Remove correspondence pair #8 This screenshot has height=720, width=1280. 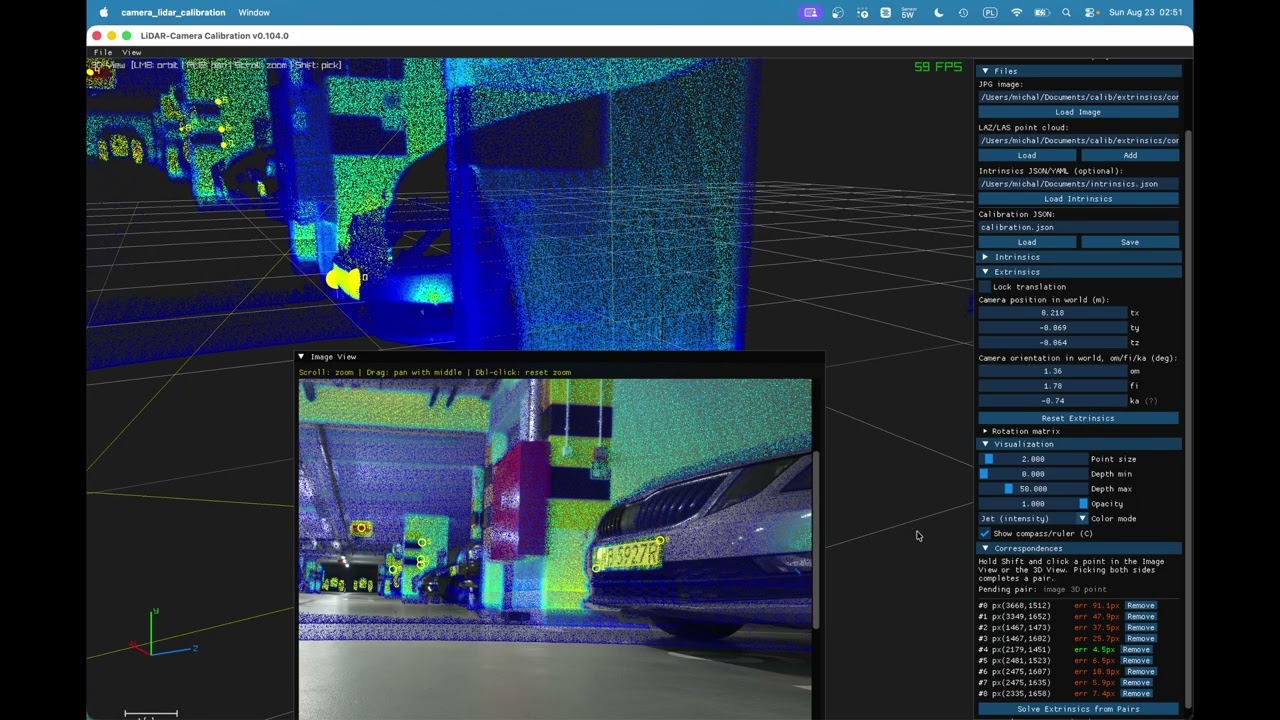1136,693
